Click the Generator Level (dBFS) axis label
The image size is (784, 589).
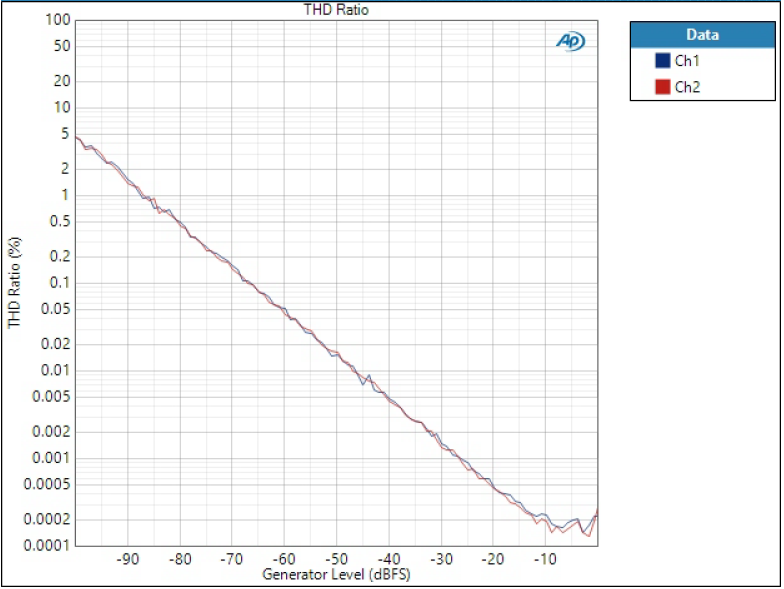[x=336, y=574]
